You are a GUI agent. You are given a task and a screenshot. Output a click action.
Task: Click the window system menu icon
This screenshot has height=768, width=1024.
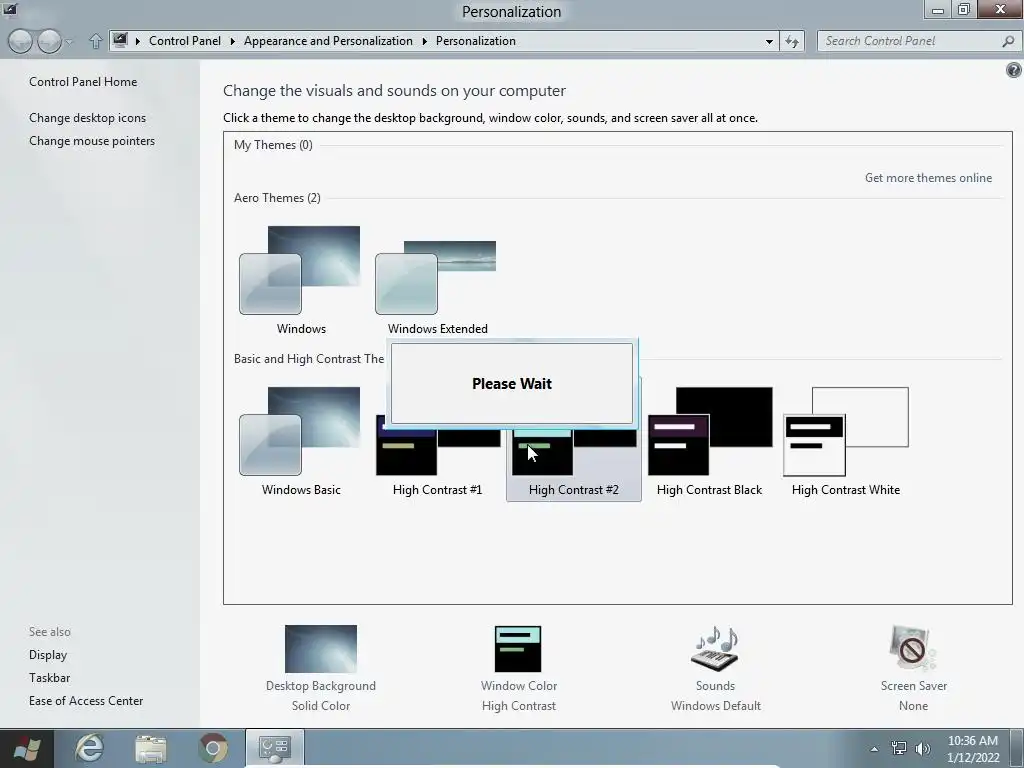click(x=10, y=10)
